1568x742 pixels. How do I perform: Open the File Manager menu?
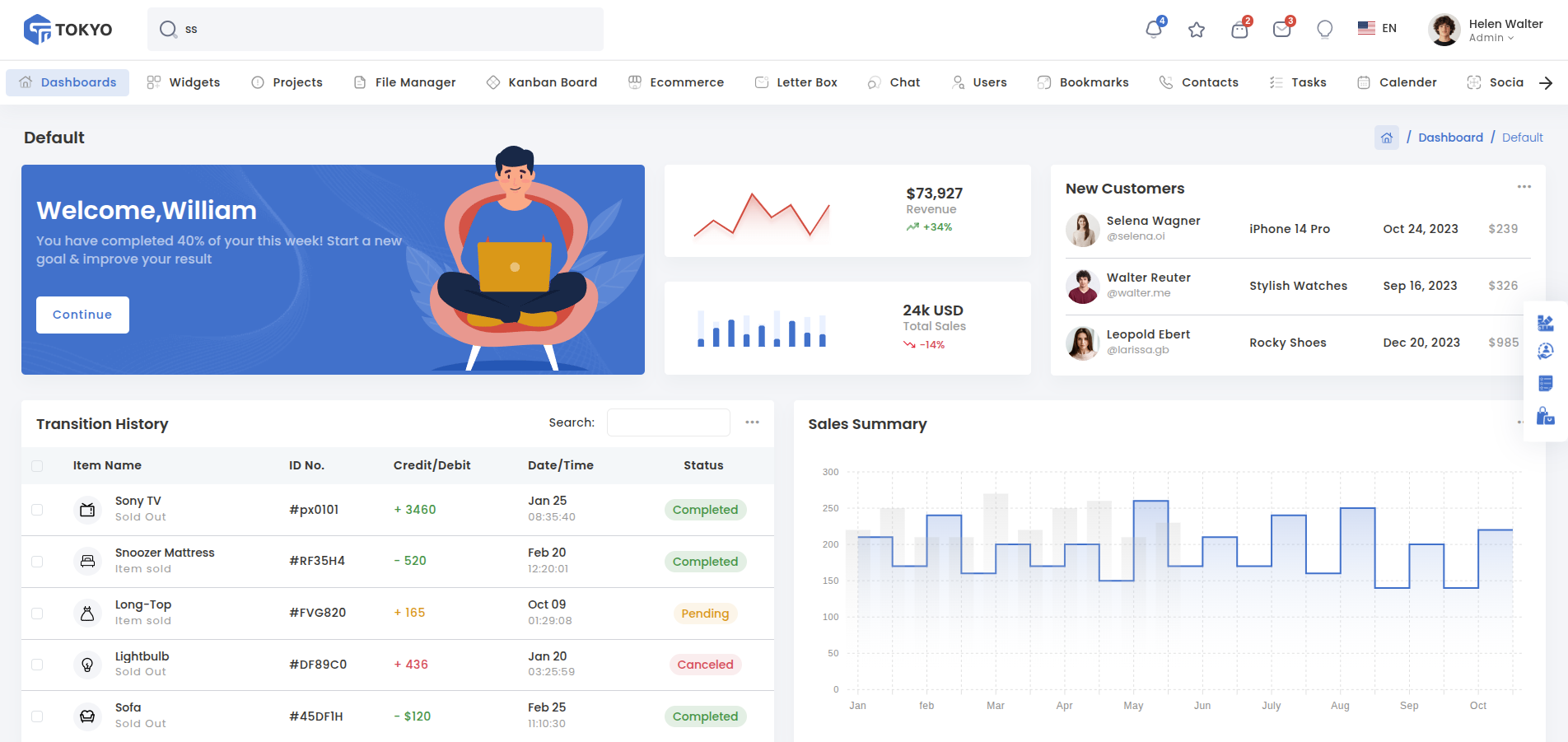[404, 82]
